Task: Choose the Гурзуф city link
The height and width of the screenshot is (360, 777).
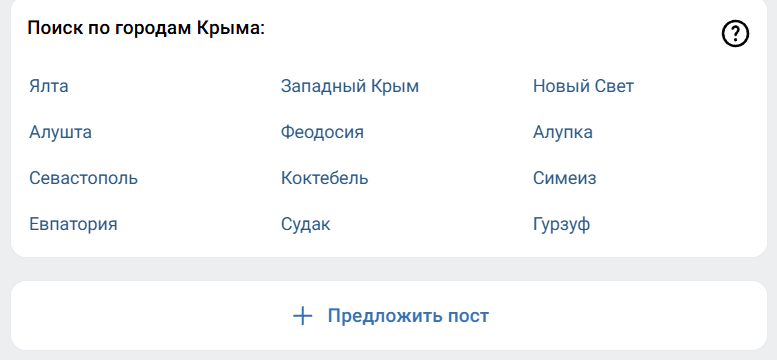Action: click(561, 224)
